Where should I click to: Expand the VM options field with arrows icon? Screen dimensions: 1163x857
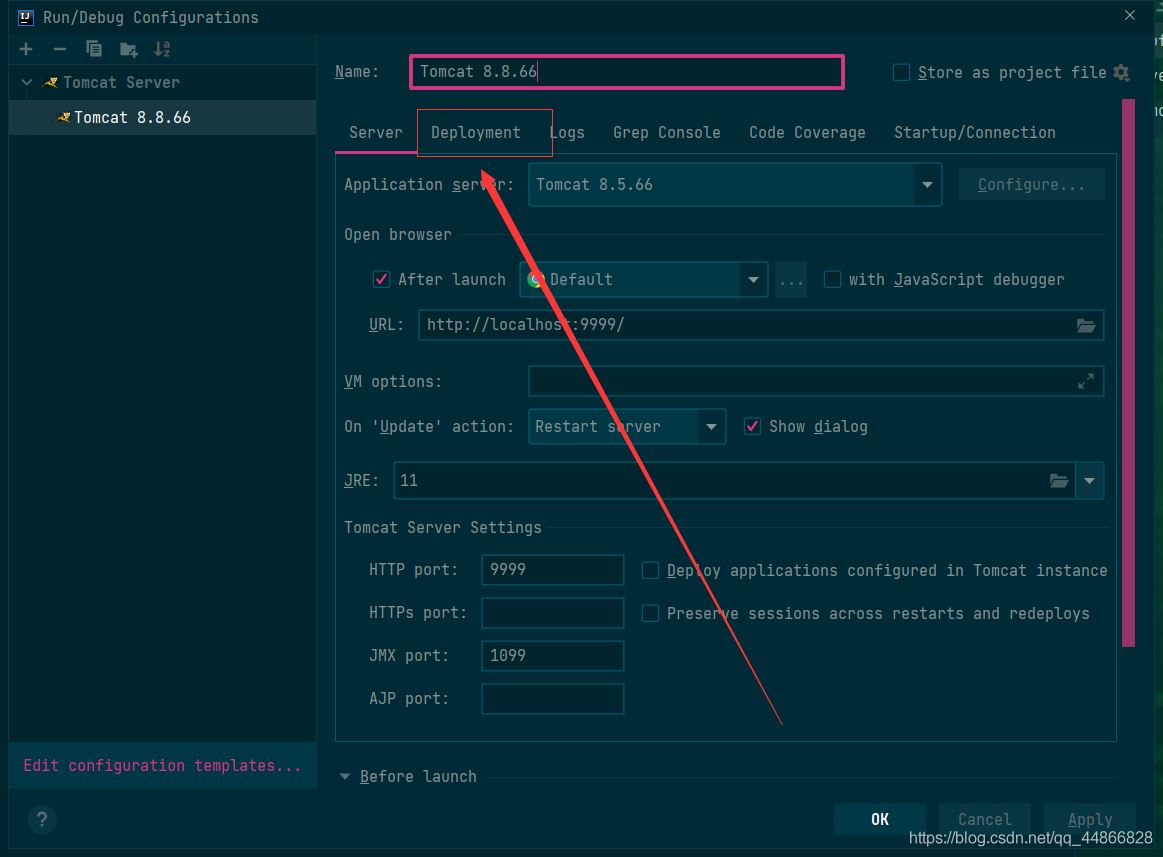[x=1085, y=381]
